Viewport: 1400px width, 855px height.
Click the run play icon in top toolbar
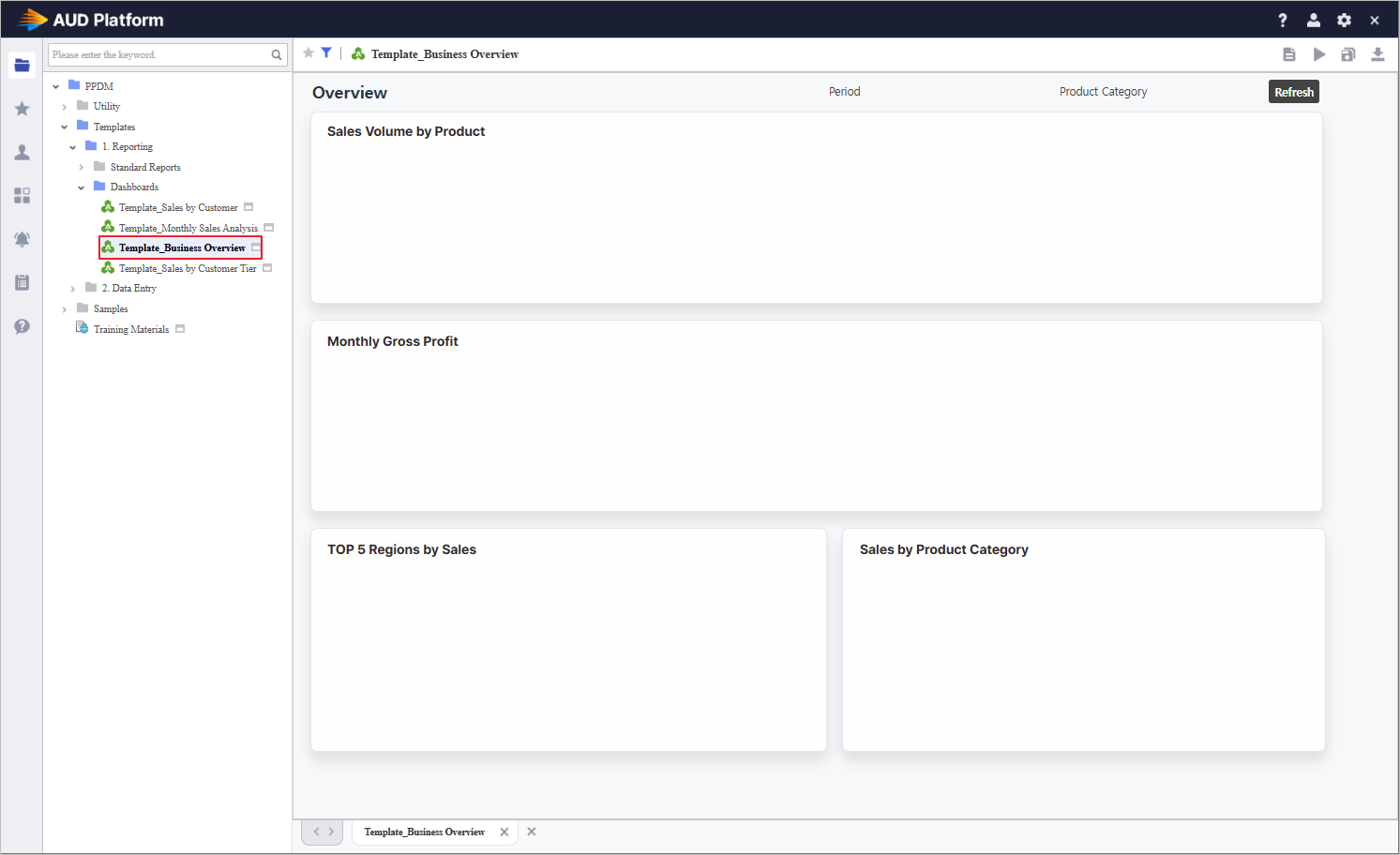click(1318, 54)
